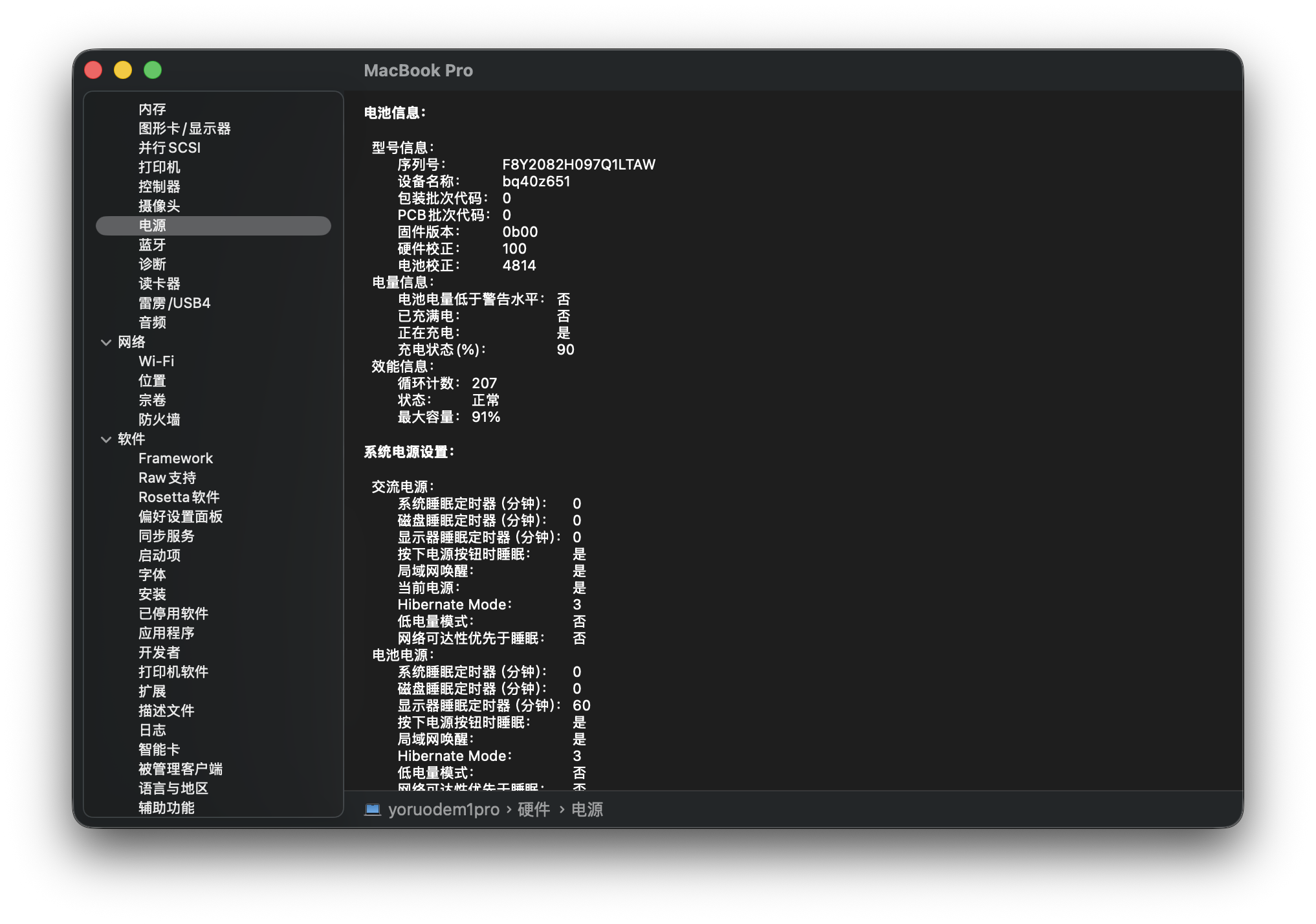Select 描述文件 sidebar item
The height and width of the screenshot is (924, 1316).
pos(166,711)
